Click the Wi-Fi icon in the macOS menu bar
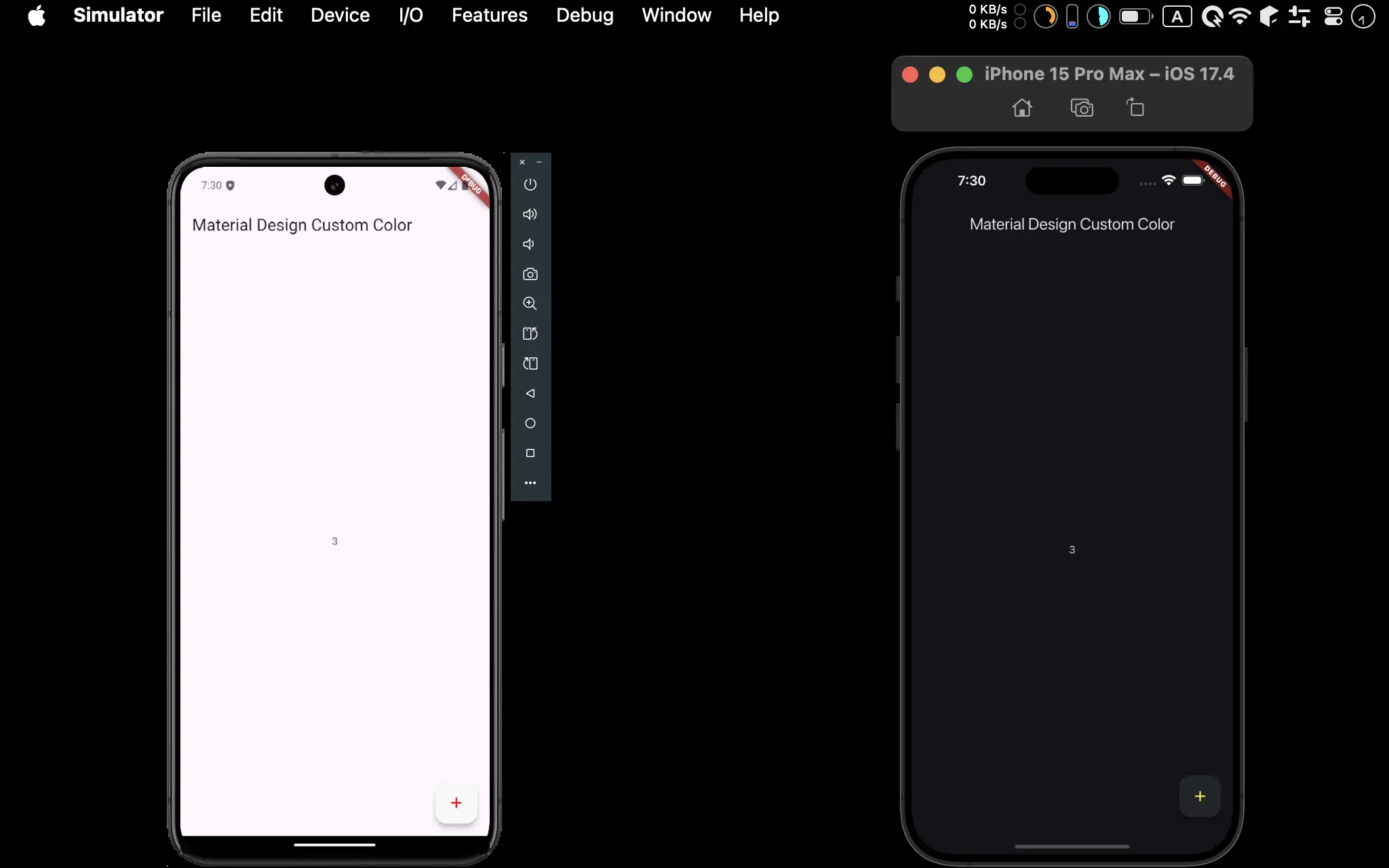This screenshot has width=1389, height=868. pos(1240,16)
